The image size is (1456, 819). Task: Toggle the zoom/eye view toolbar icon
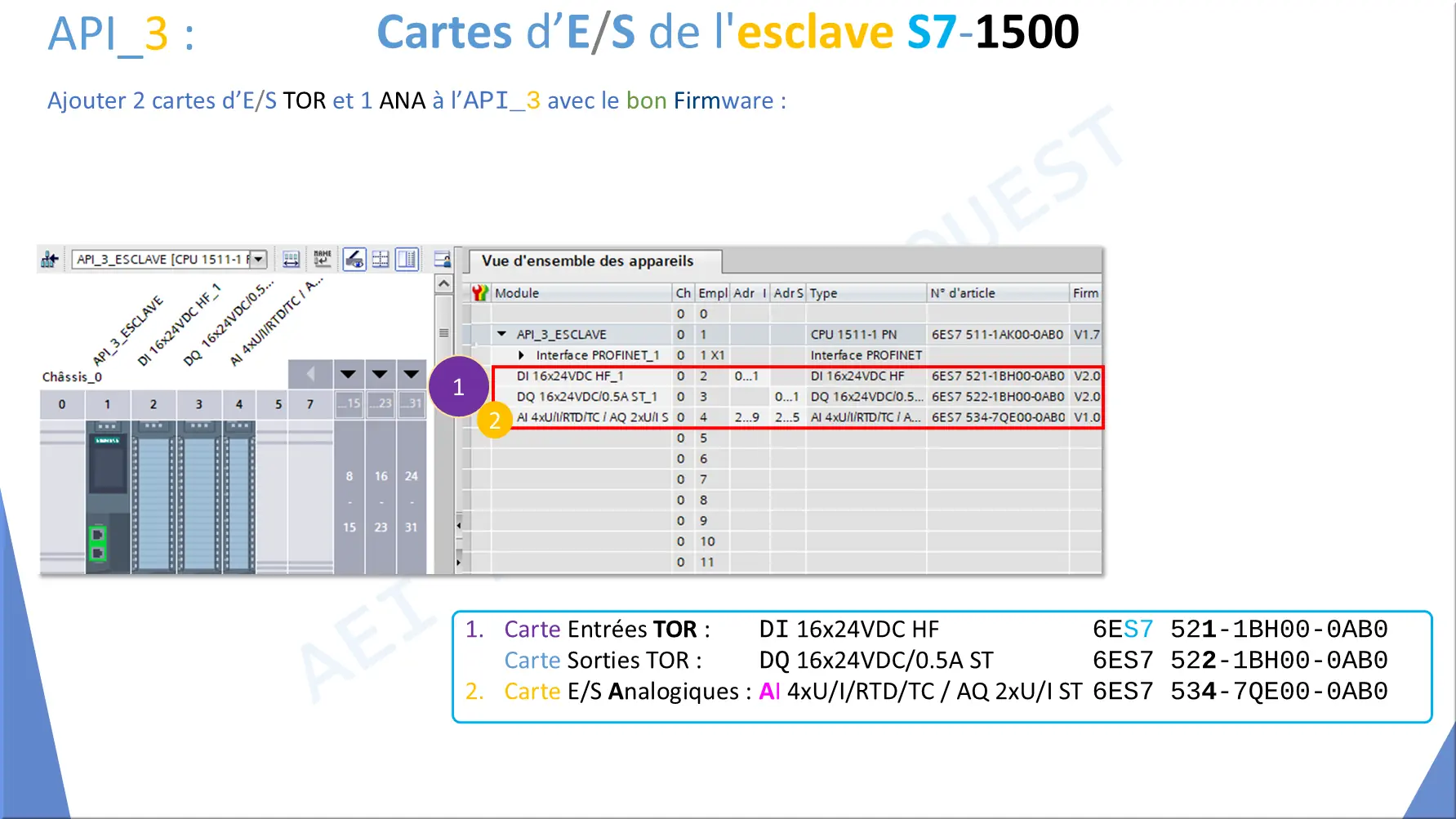[354, 260]
